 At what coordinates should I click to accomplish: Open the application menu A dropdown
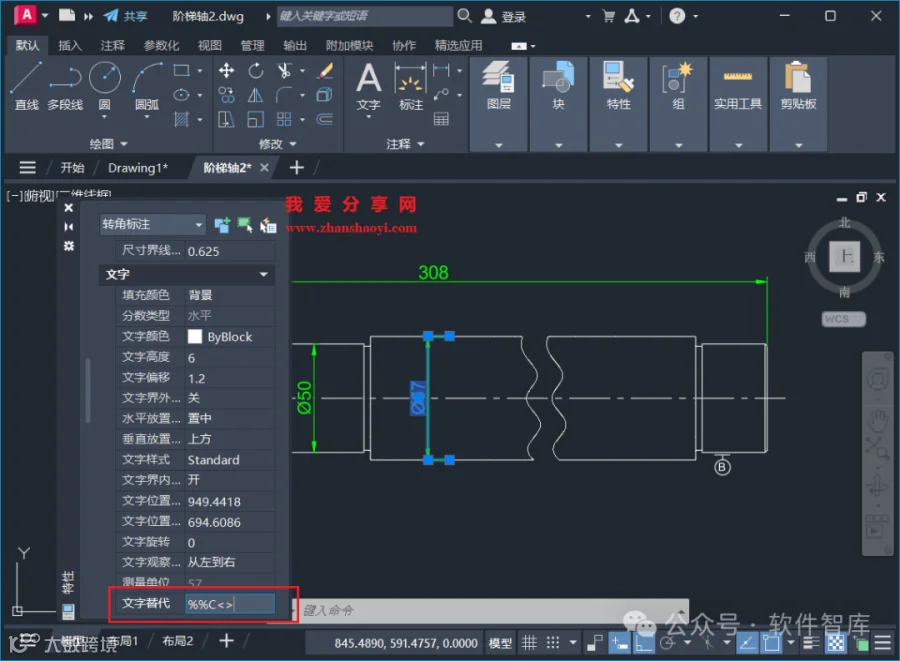[45, 15]
